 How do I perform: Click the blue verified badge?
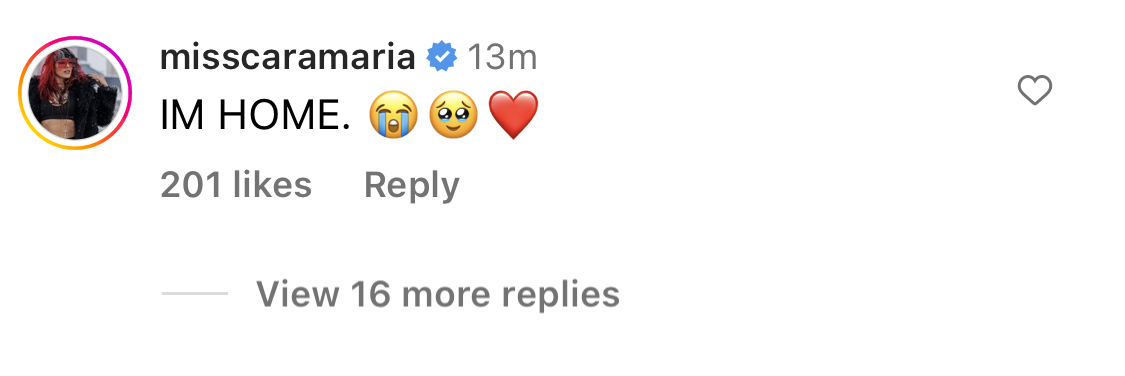pyautogui.click(x=442, y=57)
